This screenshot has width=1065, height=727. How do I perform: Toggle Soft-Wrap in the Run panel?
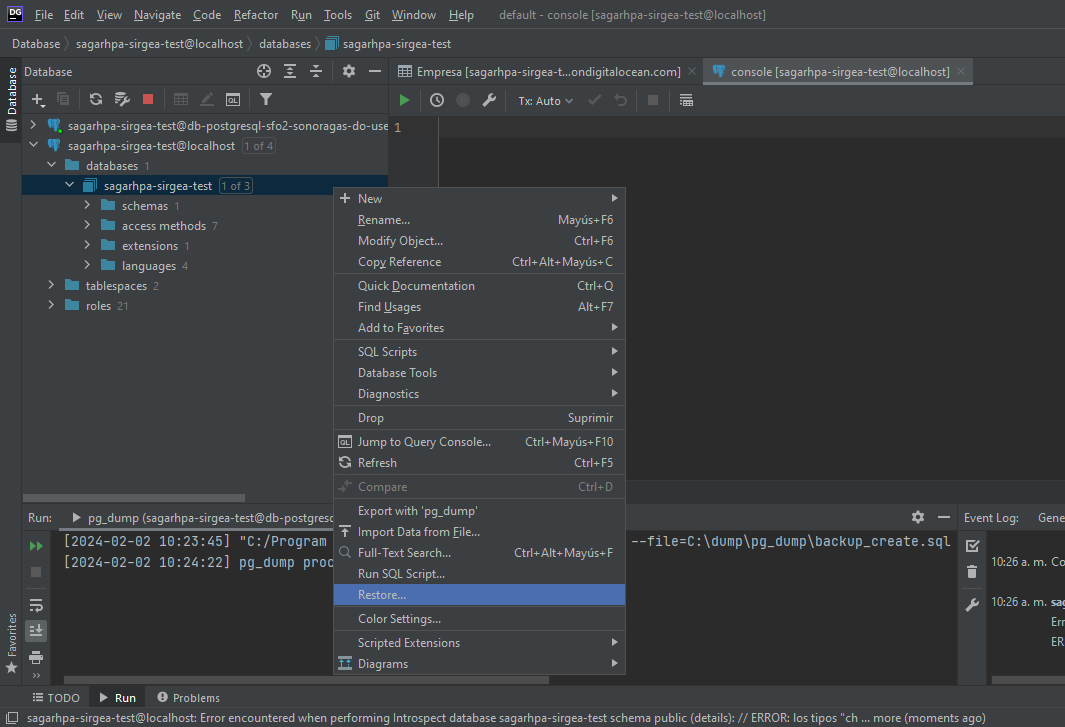[36, 605]
